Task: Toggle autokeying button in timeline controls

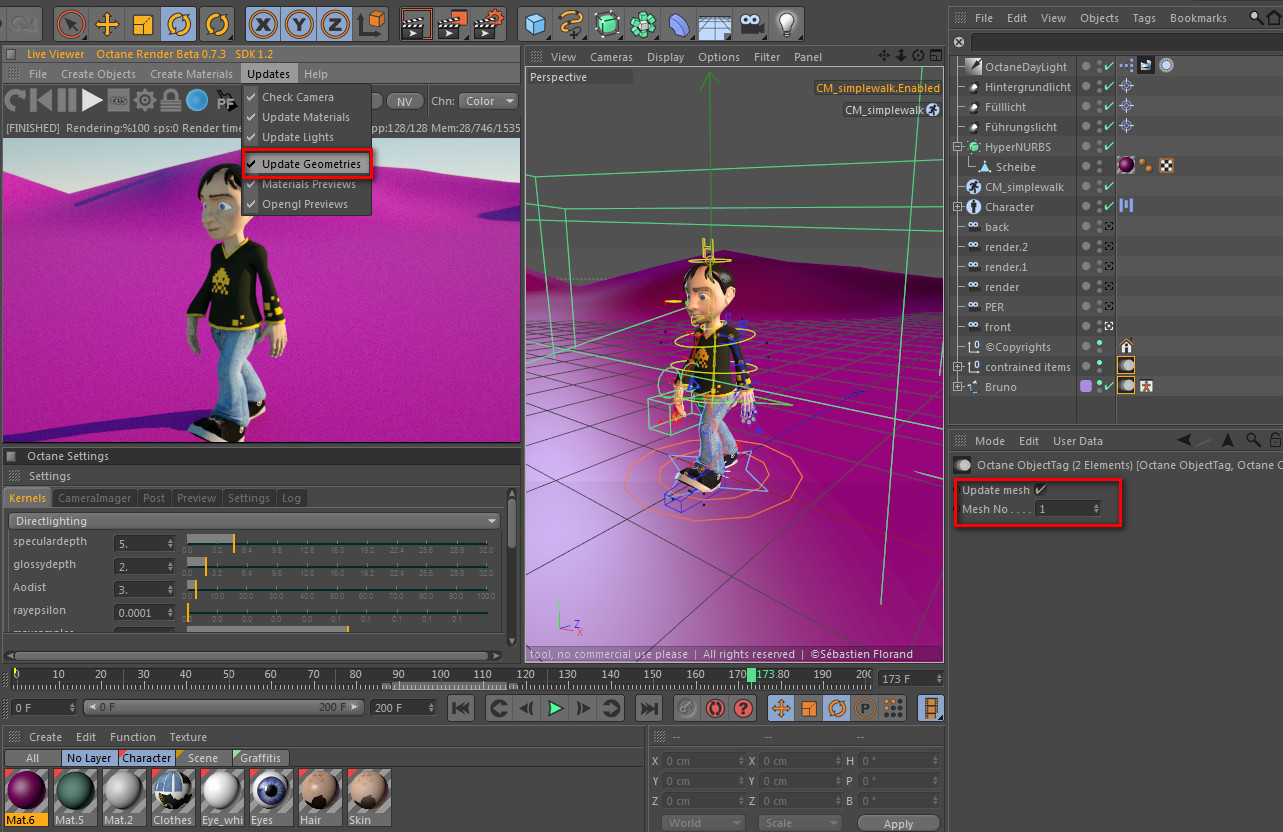Action: 715,708
